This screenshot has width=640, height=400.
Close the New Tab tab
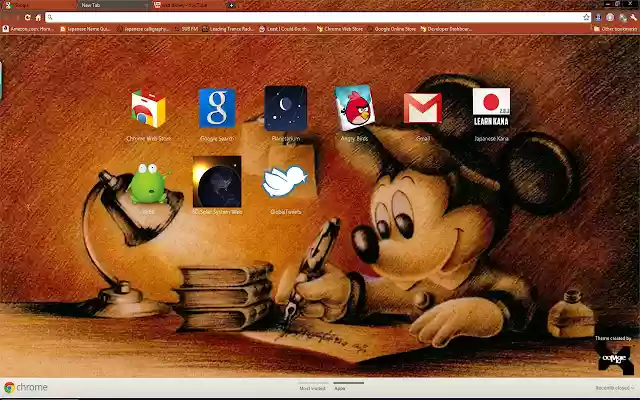pyautogui.click(x=146, y=5)
